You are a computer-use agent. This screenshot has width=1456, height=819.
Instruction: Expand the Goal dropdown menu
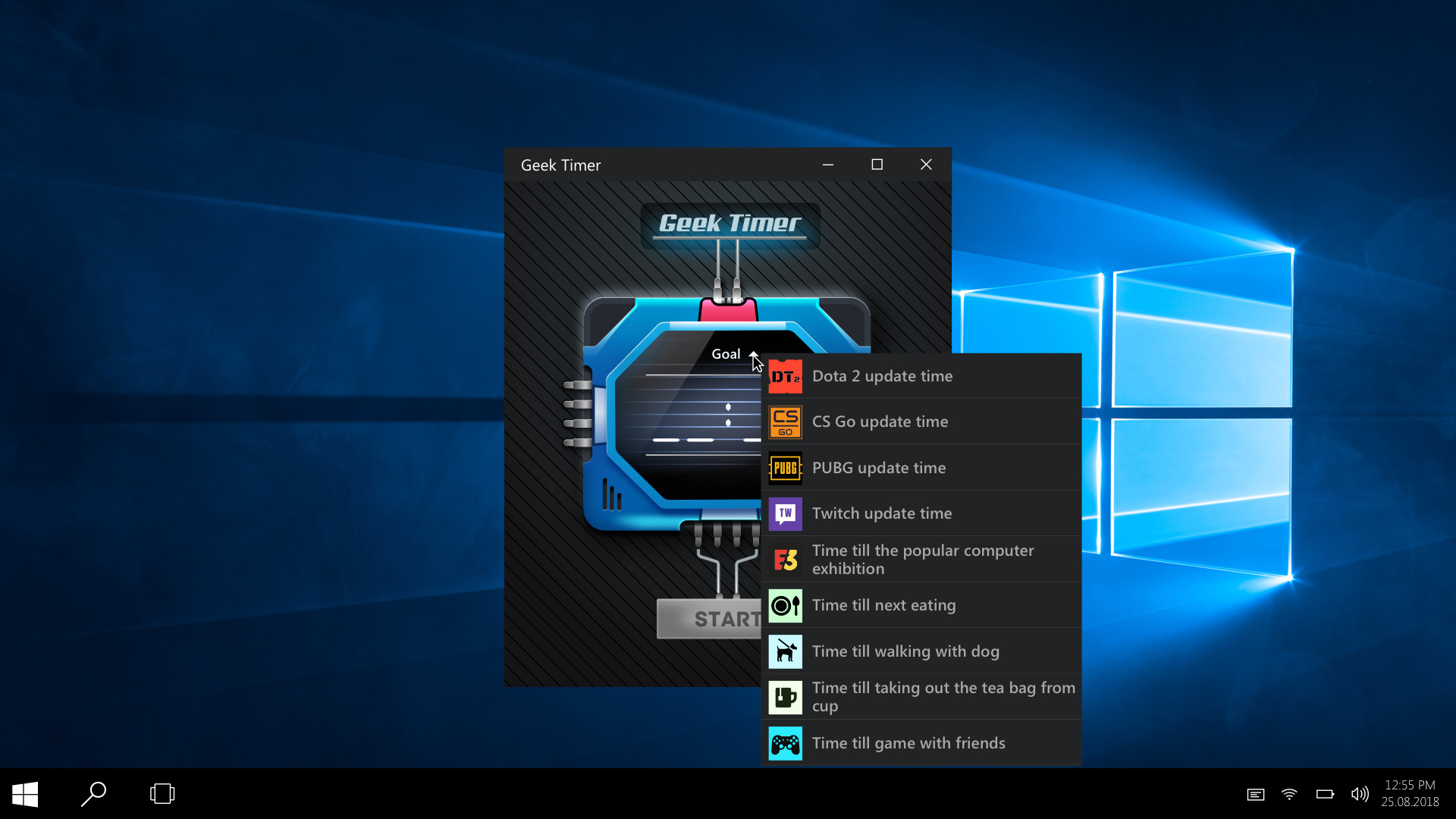726,353
